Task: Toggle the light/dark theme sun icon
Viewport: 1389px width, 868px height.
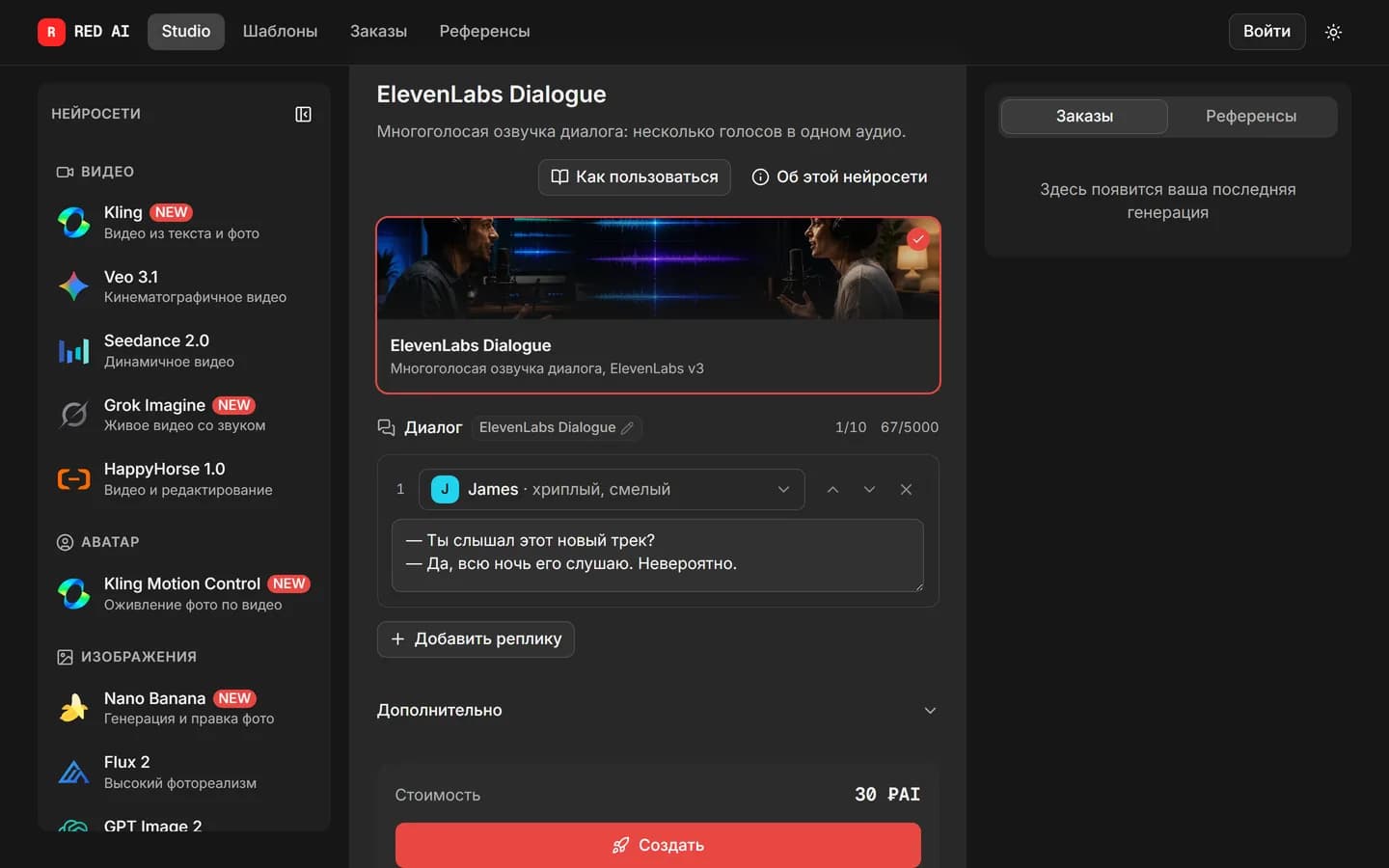Action: coord(1333,32)
